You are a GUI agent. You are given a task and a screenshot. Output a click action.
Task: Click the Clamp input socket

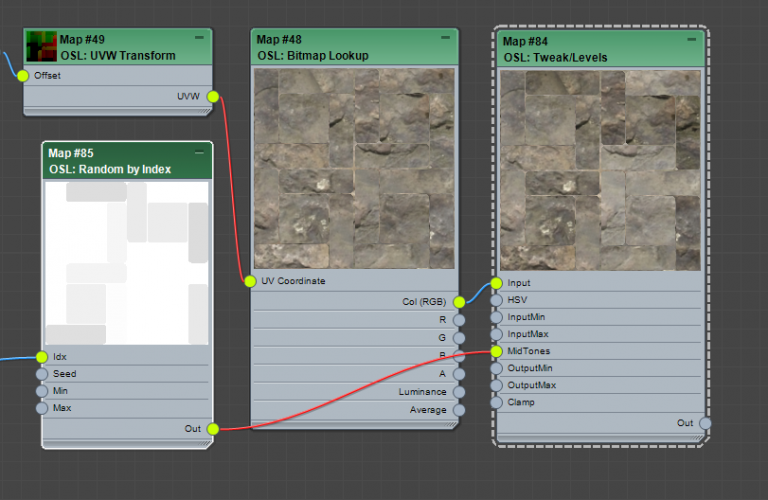point(496,402)
